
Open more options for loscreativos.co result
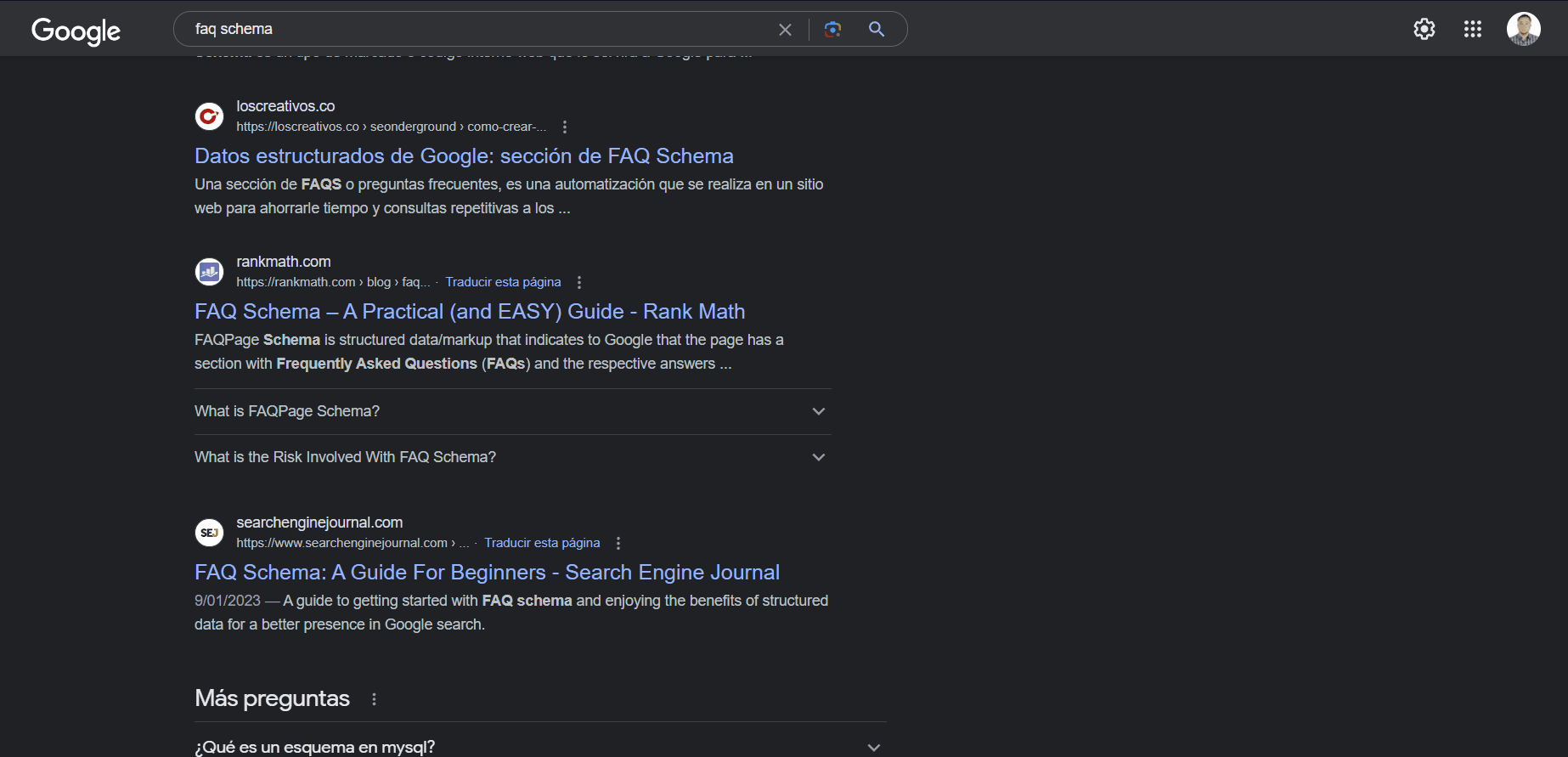pyautogui.click(x=565, y=127)
